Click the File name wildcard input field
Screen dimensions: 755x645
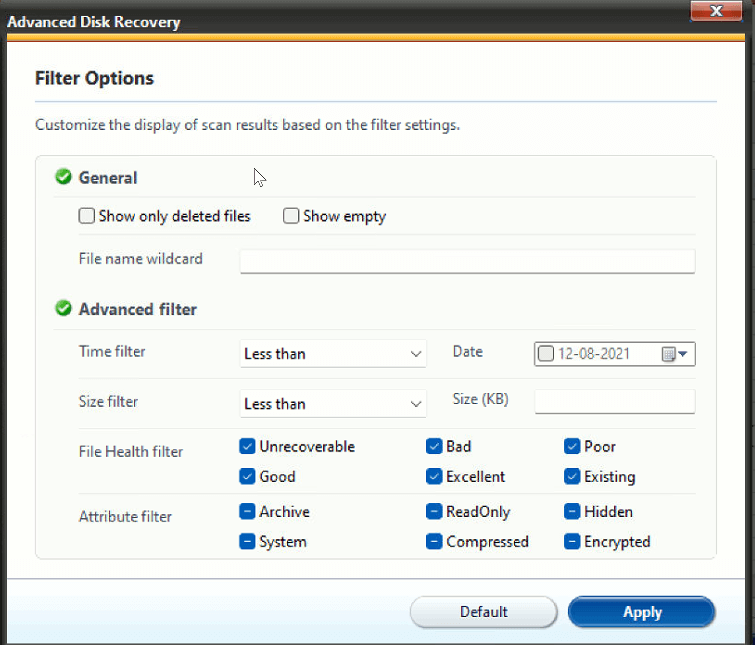[x=468, y=261]
